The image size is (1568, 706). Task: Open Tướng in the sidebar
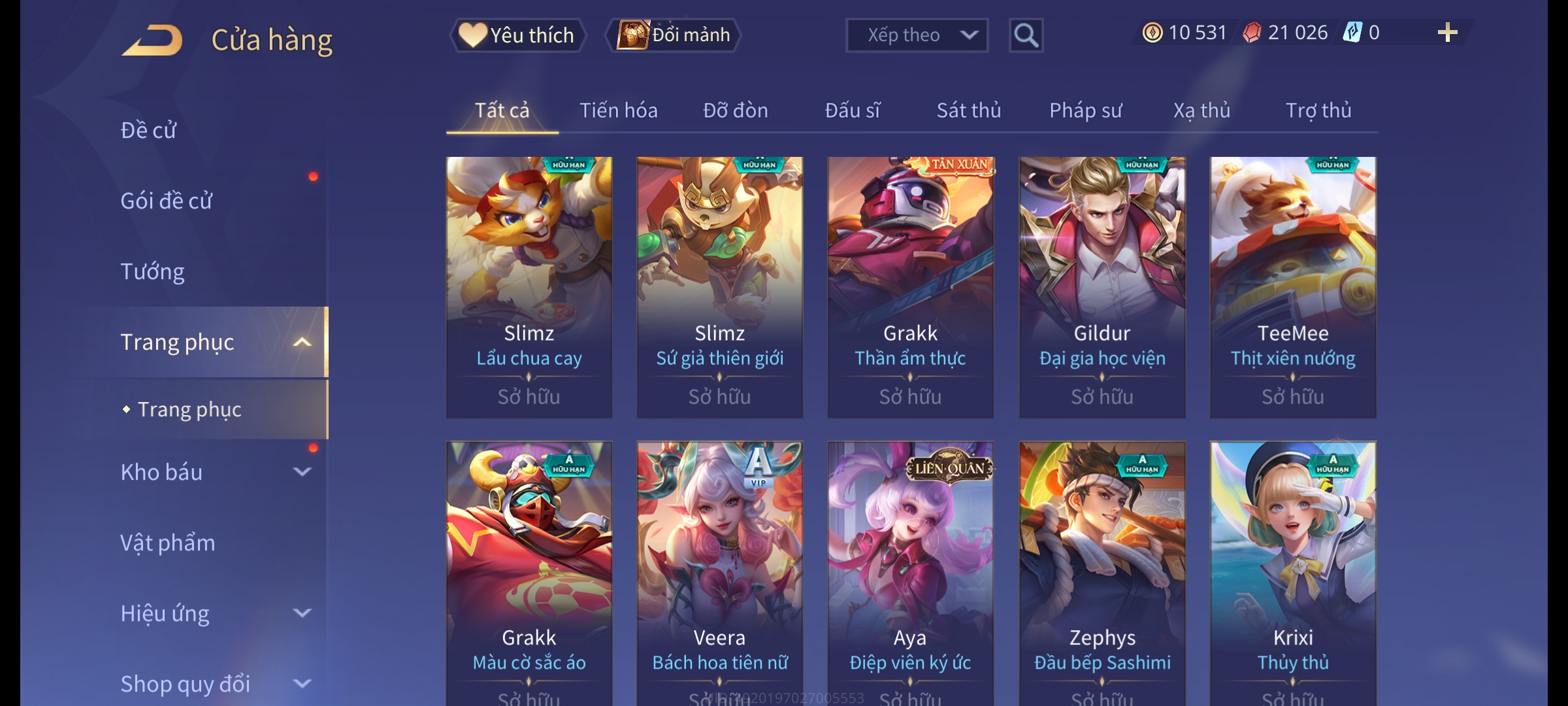click(x=152, y=271)
